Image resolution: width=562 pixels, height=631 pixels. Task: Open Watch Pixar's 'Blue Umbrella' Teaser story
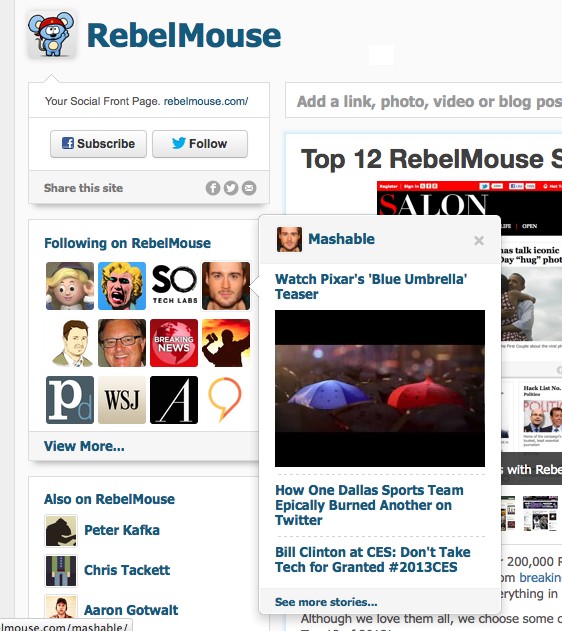click(371, 287)
